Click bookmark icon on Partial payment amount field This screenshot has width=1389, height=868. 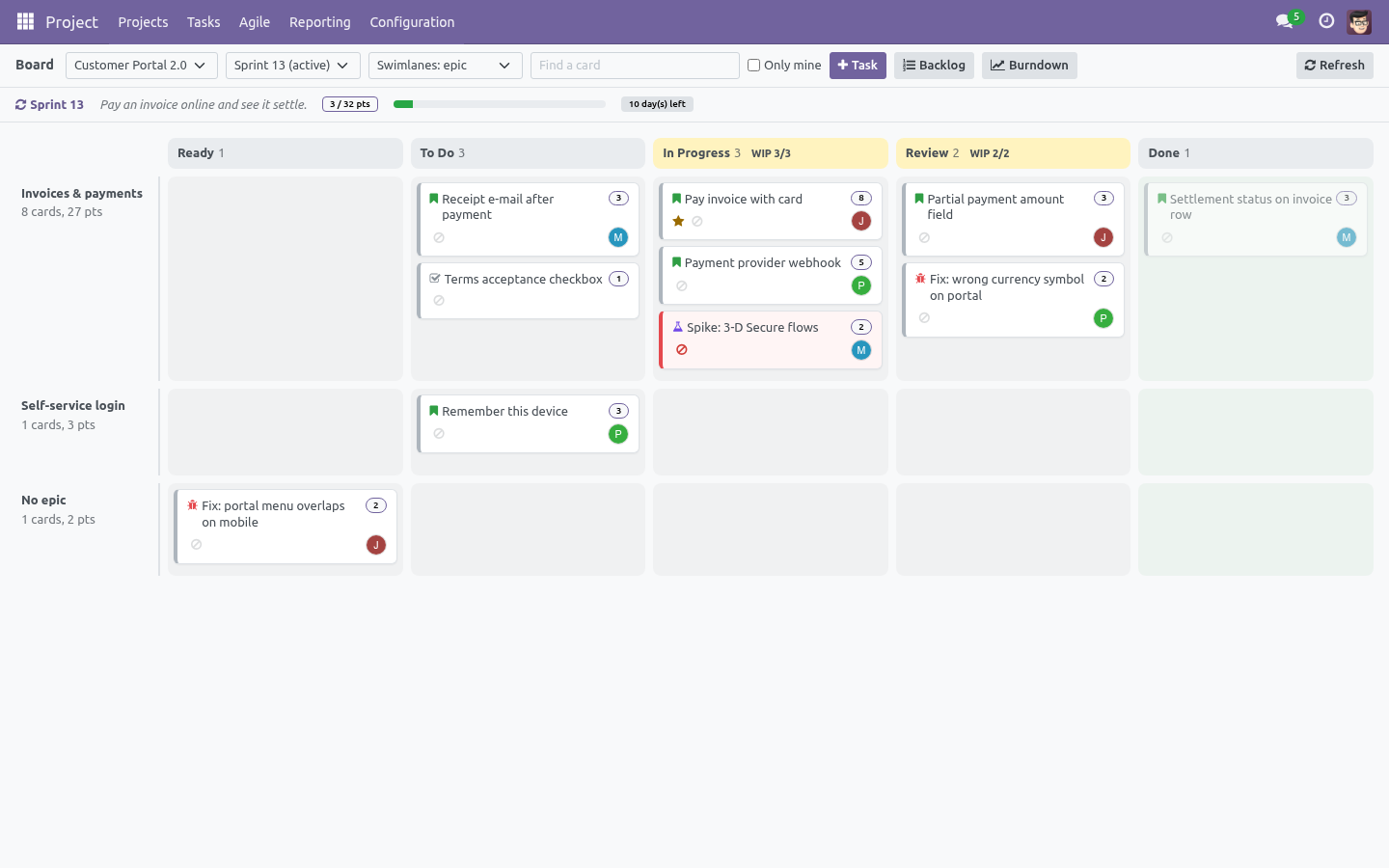coord(919,199)
